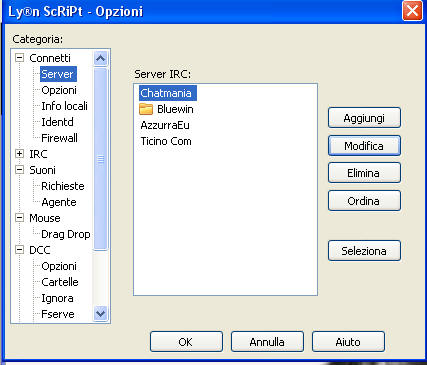The image size is (427, 365).
Task: Click category list scroll up arrow
Action: [100, 59]
